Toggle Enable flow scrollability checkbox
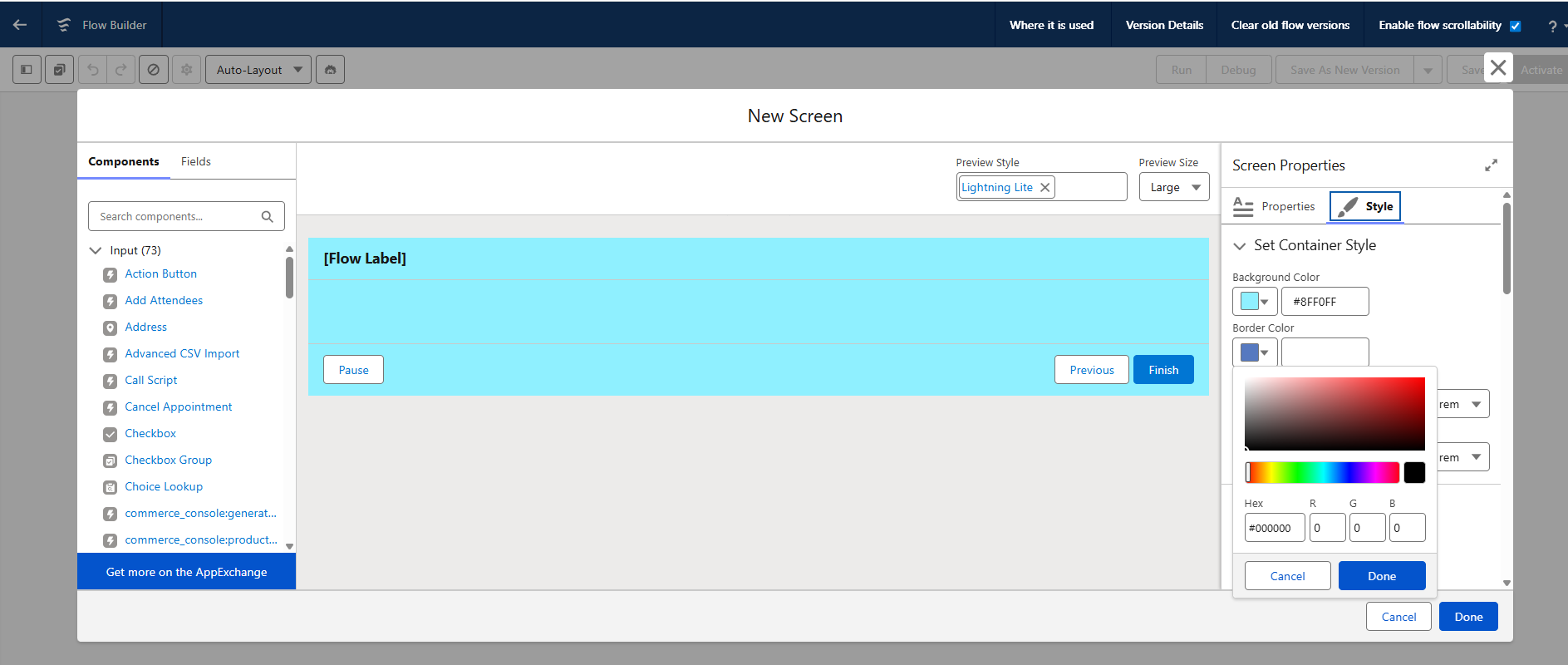This screenshot has width=1568, height=665. [x=1515, y=26]
